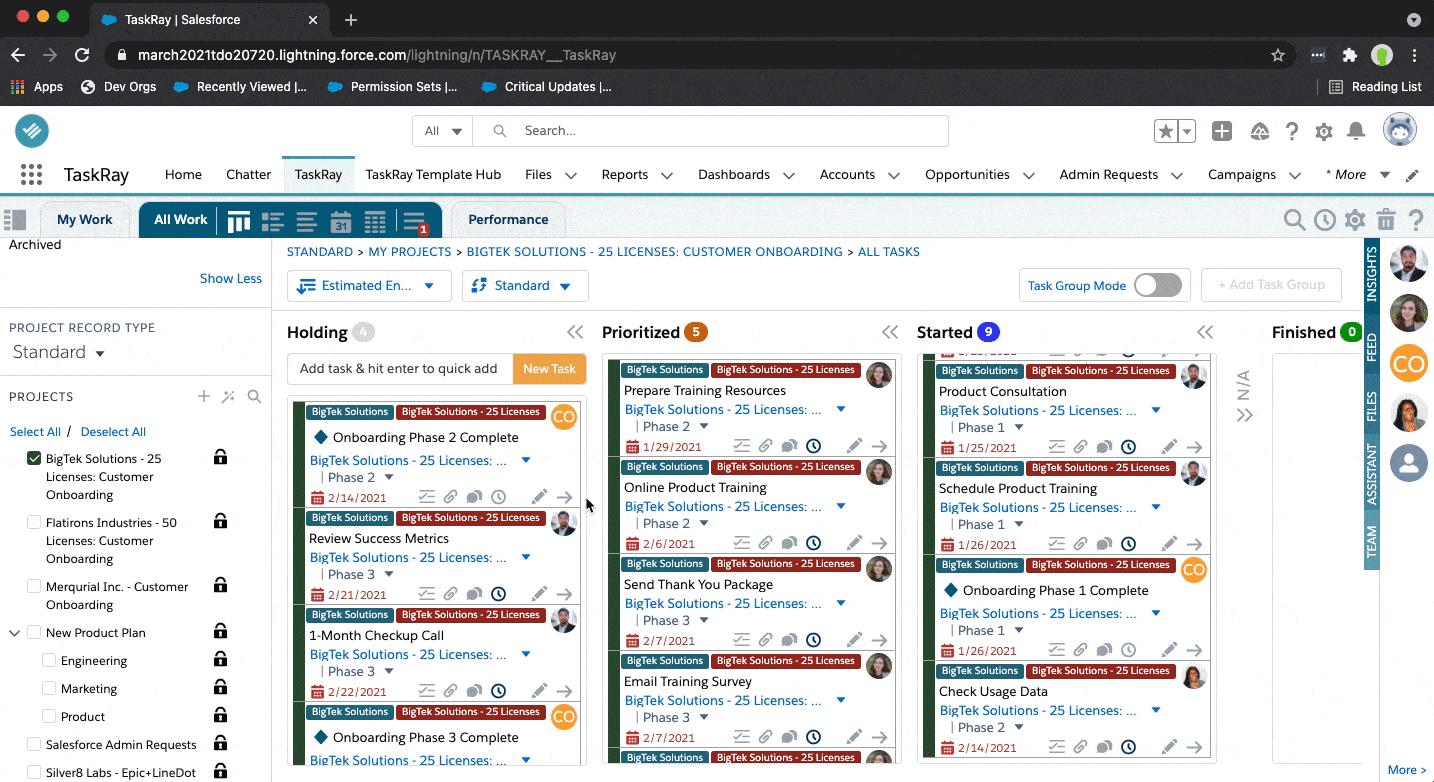The width and height of the screenshot is (1434, 782).
Task: Uncheck BigTek Solutions - 25 Licenses project
Action: pyautogui.click(x=34, y=459)
